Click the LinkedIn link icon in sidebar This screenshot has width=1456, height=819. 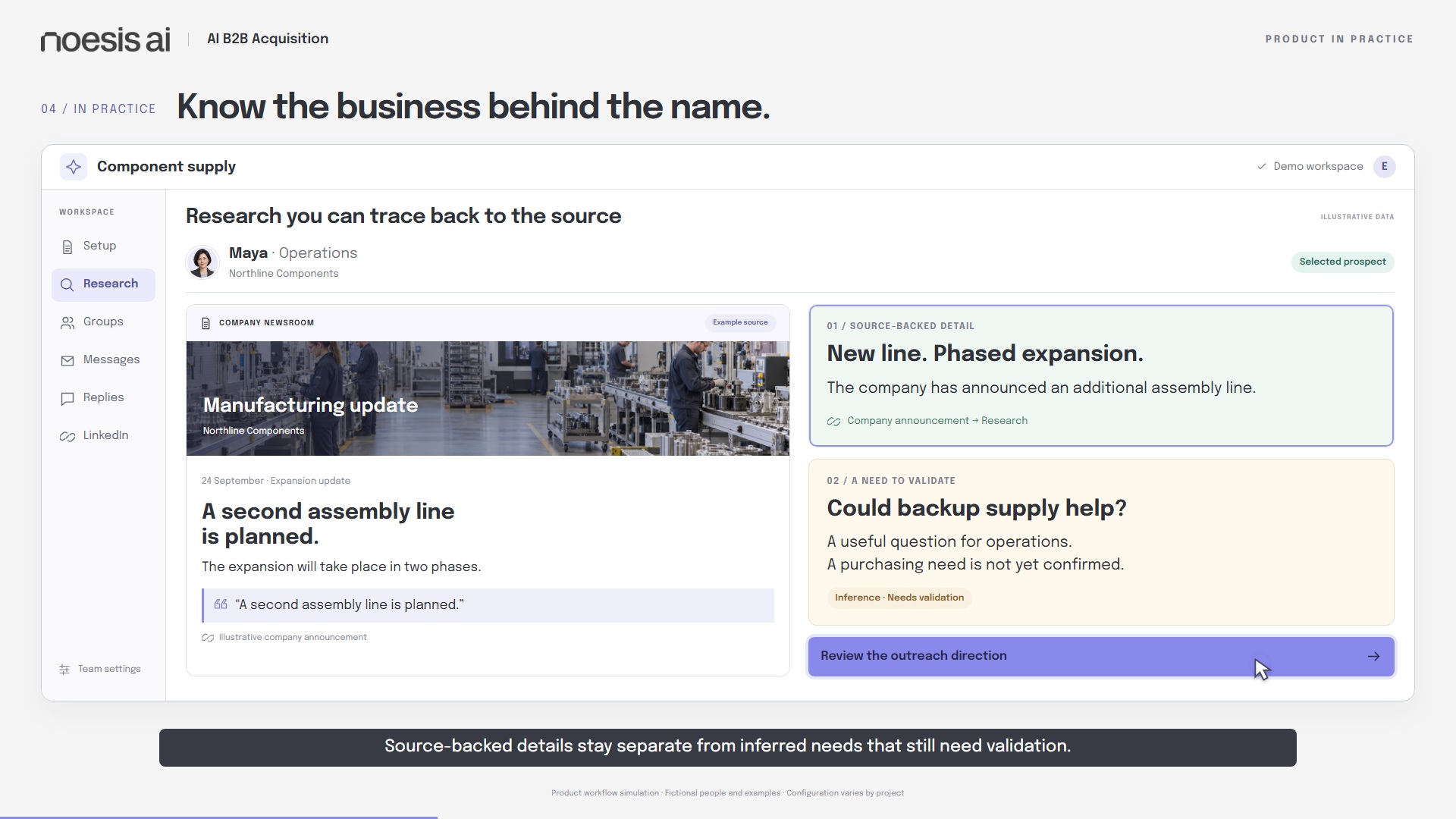(x=67, y=436)
